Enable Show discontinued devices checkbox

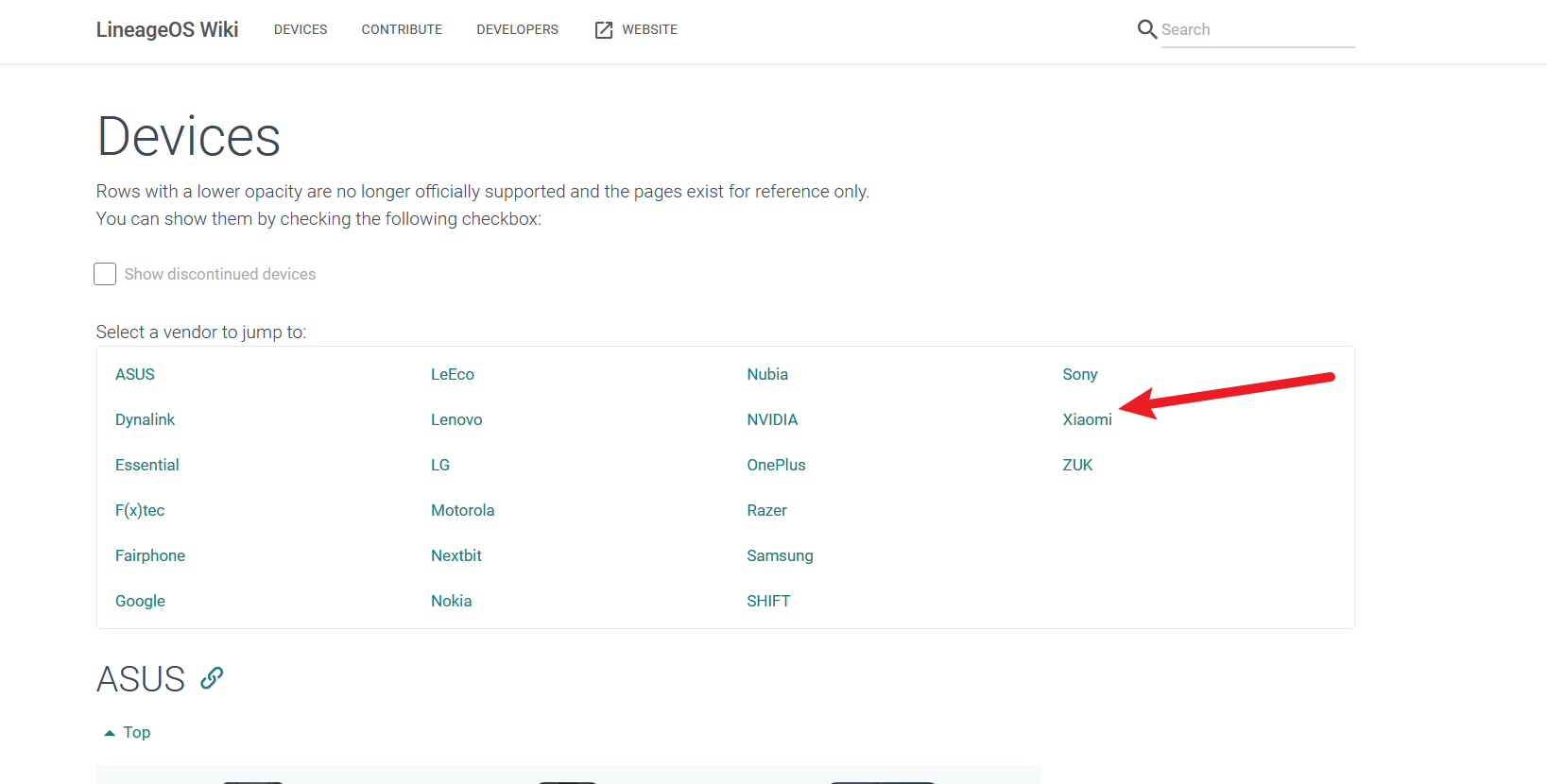[105, 274]
